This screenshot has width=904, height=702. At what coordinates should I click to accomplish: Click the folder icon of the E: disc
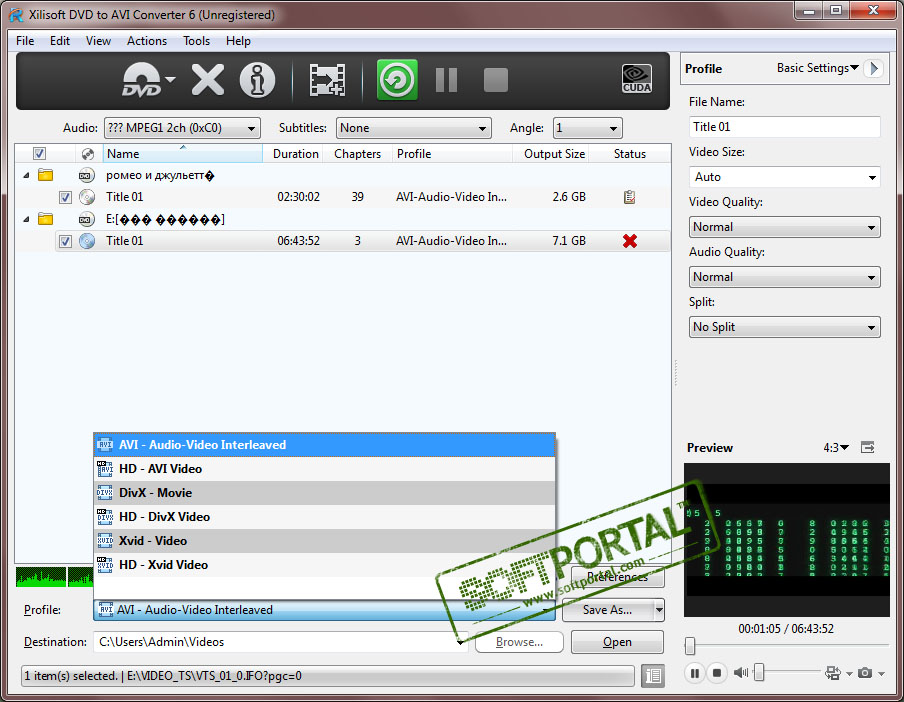(x=46, y=219)
